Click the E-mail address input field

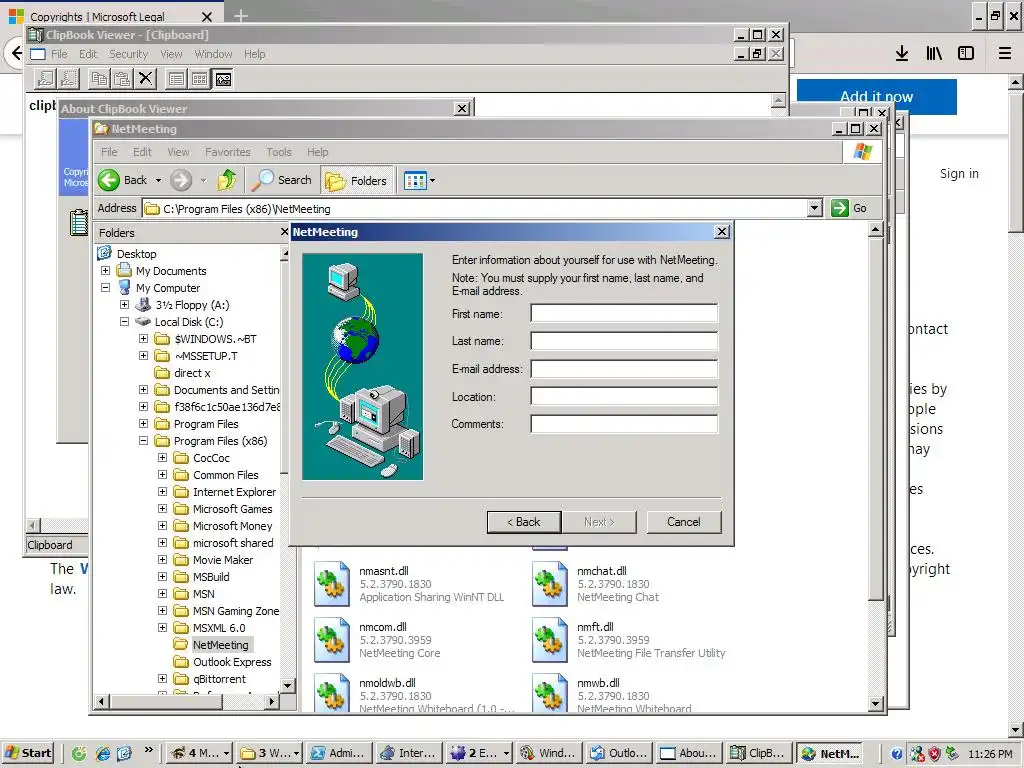click(624, 369)
